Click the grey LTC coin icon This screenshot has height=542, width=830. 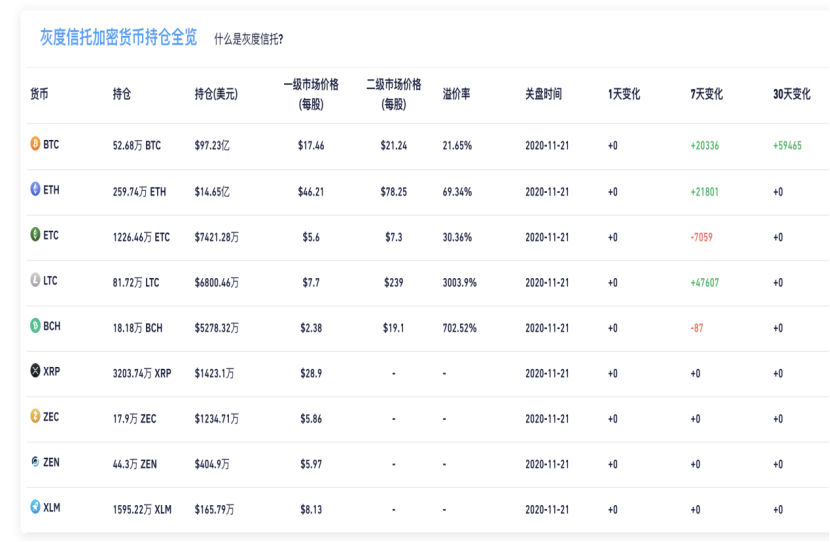35,280
